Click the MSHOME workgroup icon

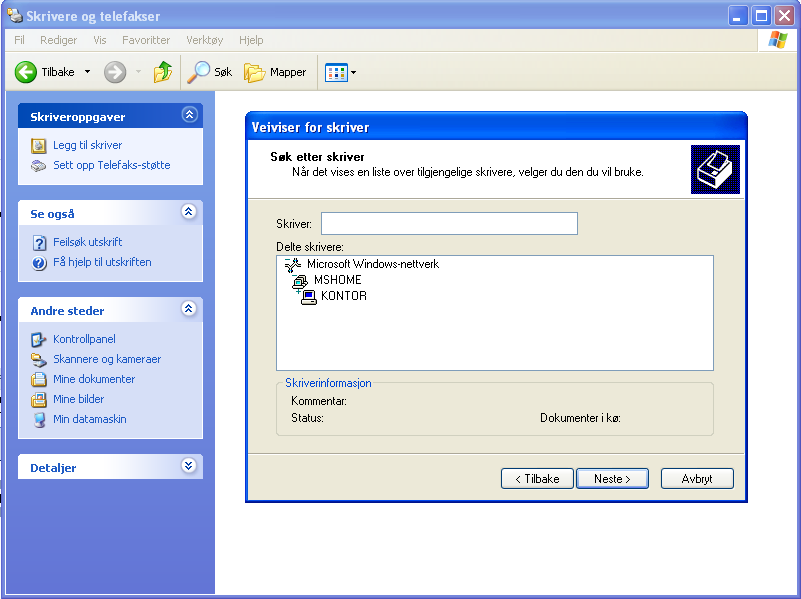pos(300,281)
